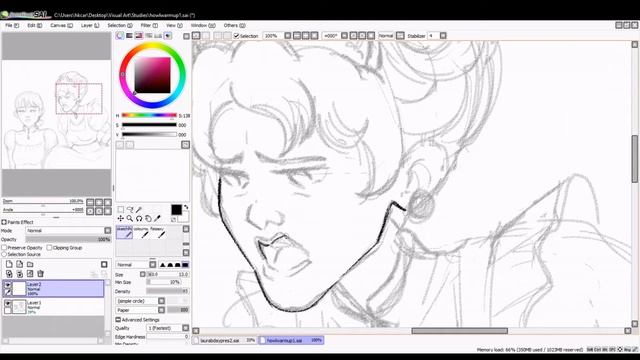Screen dimensions: 640x360
Task: Select the eyedropper color picker tool
Action: 158,219
